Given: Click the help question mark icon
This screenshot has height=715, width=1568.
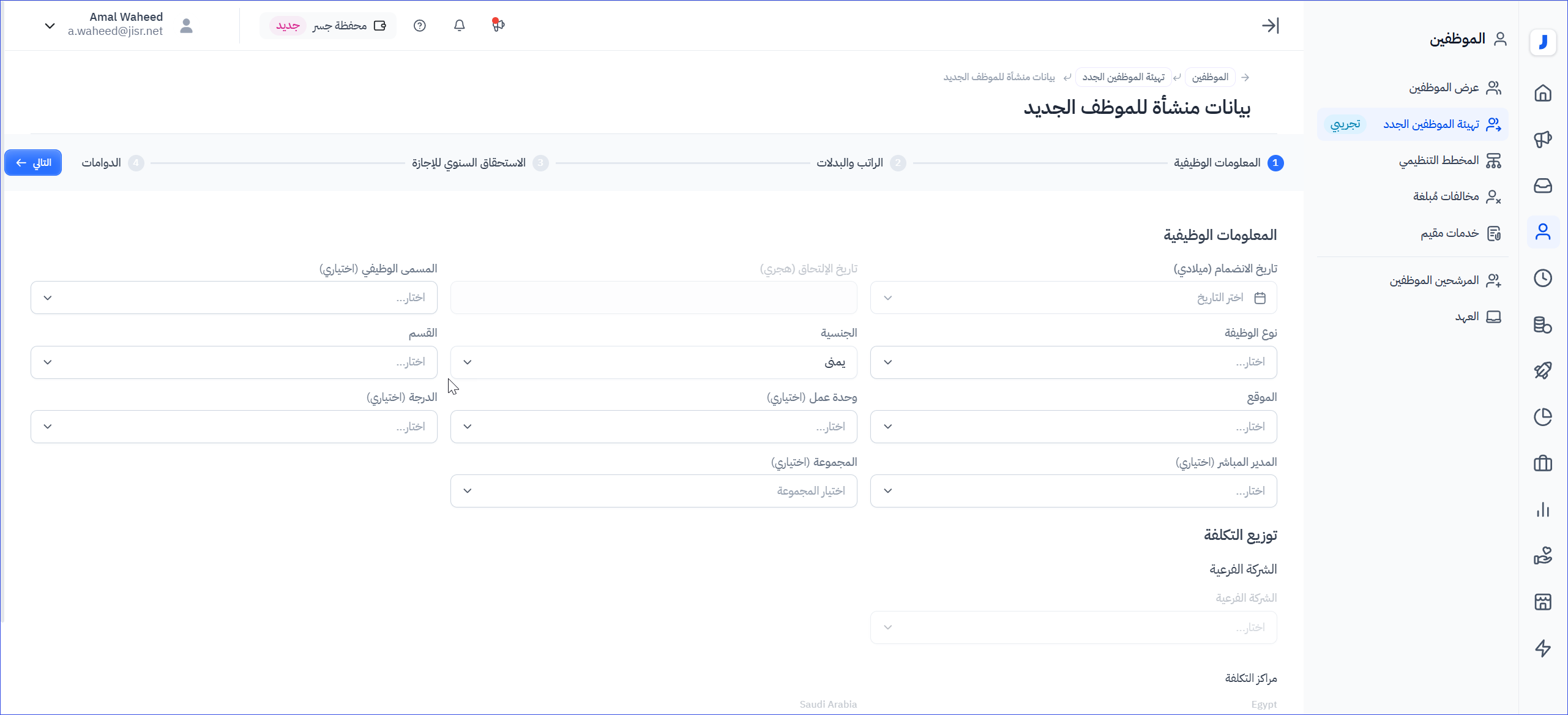Looking at the screenshot, I should click(x=419, y=26).
